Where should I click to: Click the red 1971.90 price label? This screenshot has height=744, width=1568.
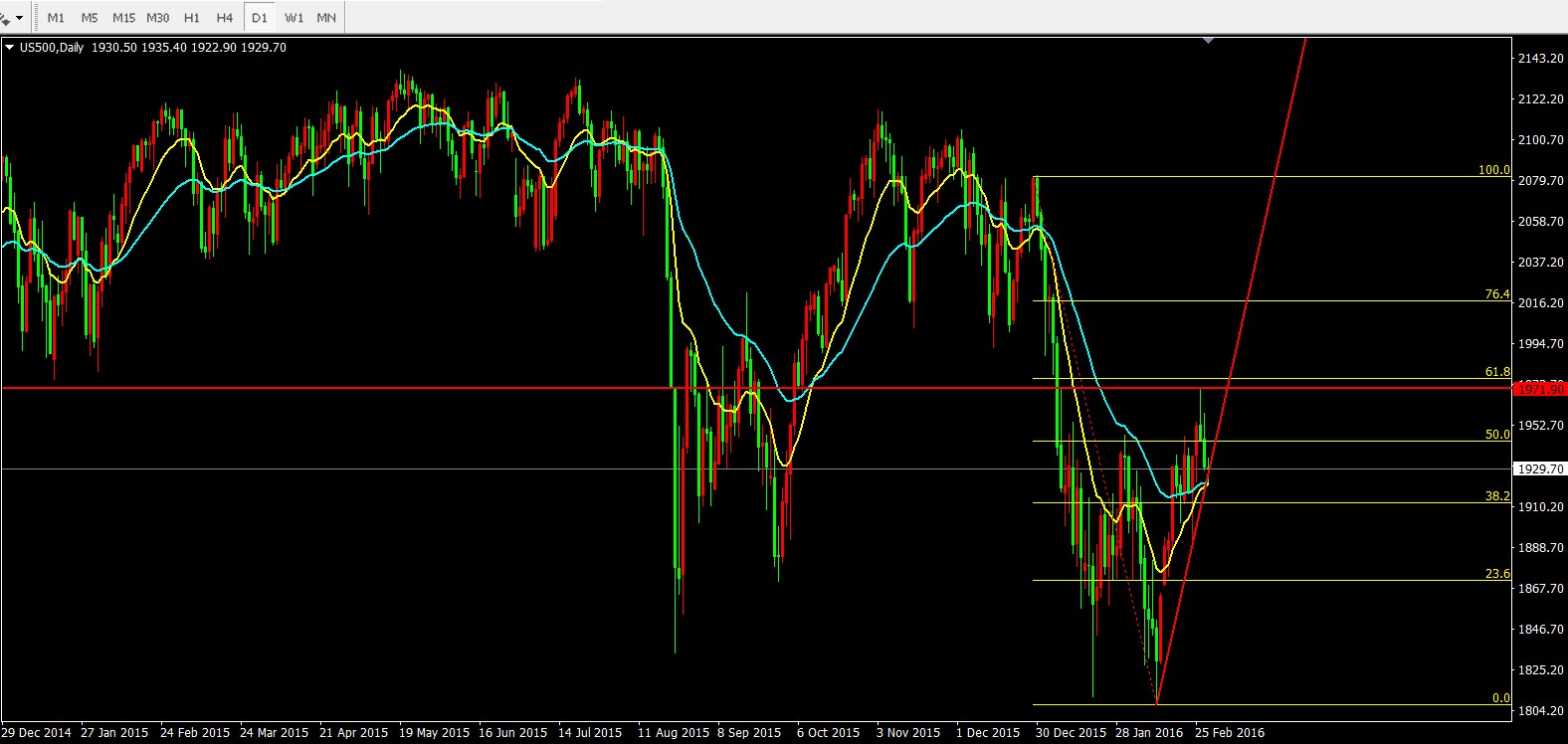click(x=1539, y=389)
